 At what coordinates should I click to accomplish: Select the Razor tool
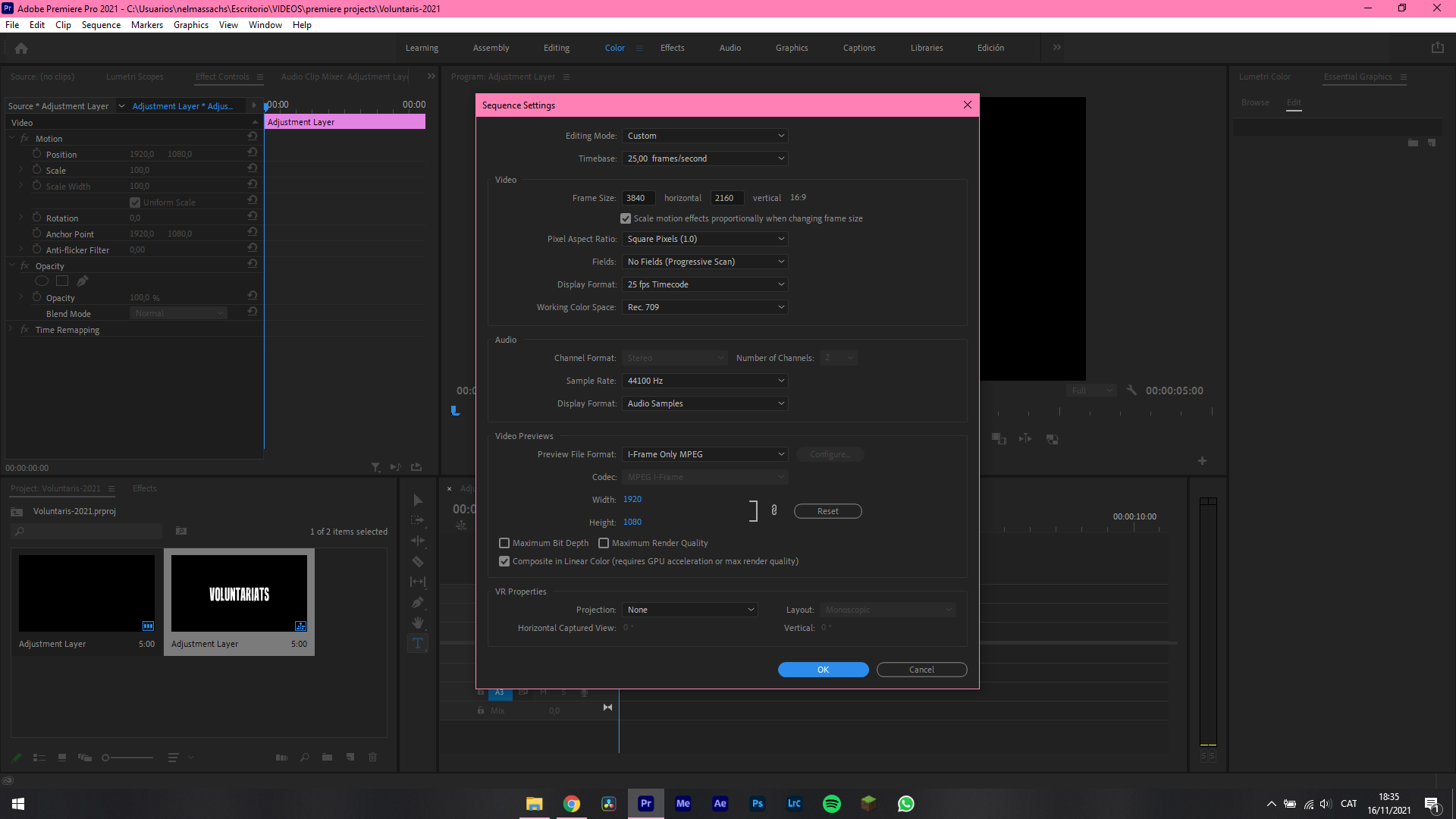pyautogui.click(x=418, y=561)
